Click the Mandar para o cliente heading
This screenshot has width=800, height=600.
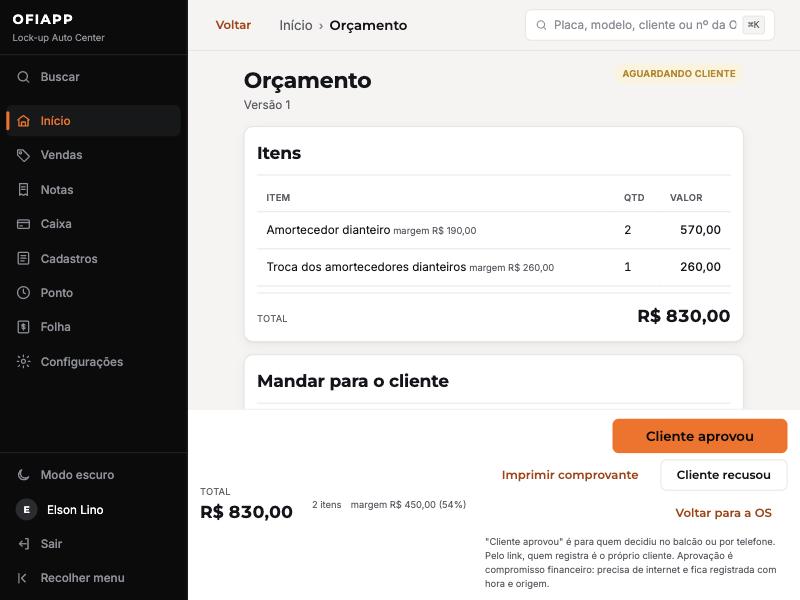(x=353, y=381)
